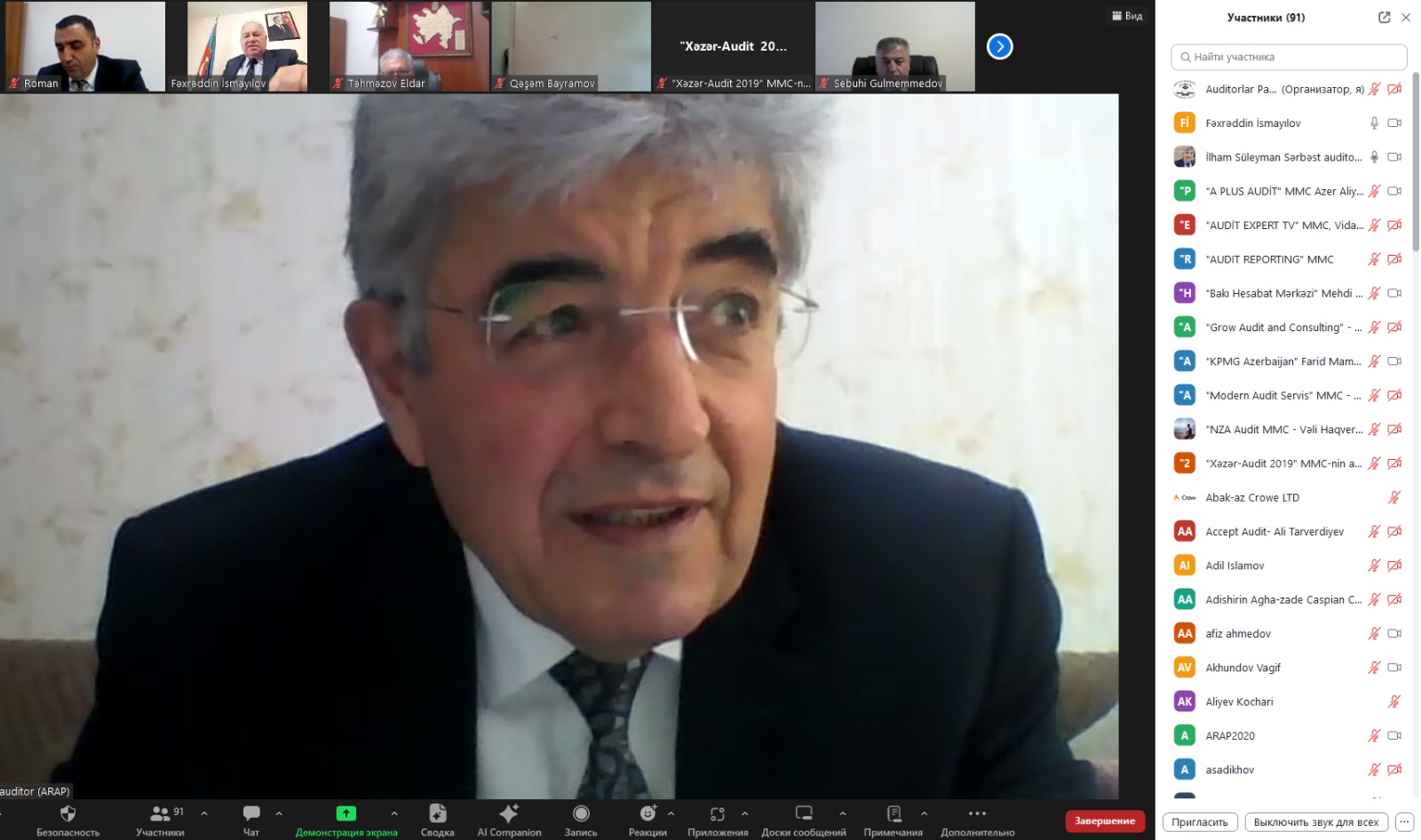Open the Чат chat panel
The width and height of the screenshot is (1421, 840).
pos(251,814)
